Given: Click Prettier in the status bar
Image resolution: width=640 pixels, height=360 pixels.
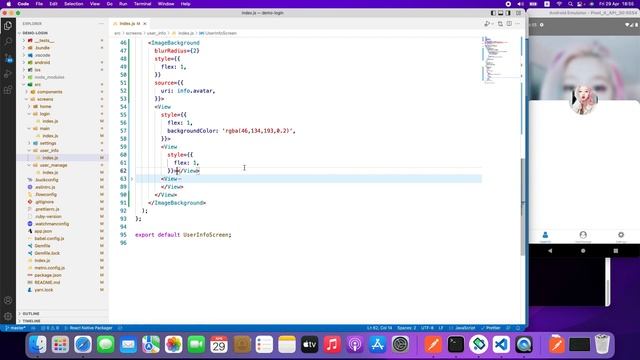Looking at the screenshot, I should (491, 328).
